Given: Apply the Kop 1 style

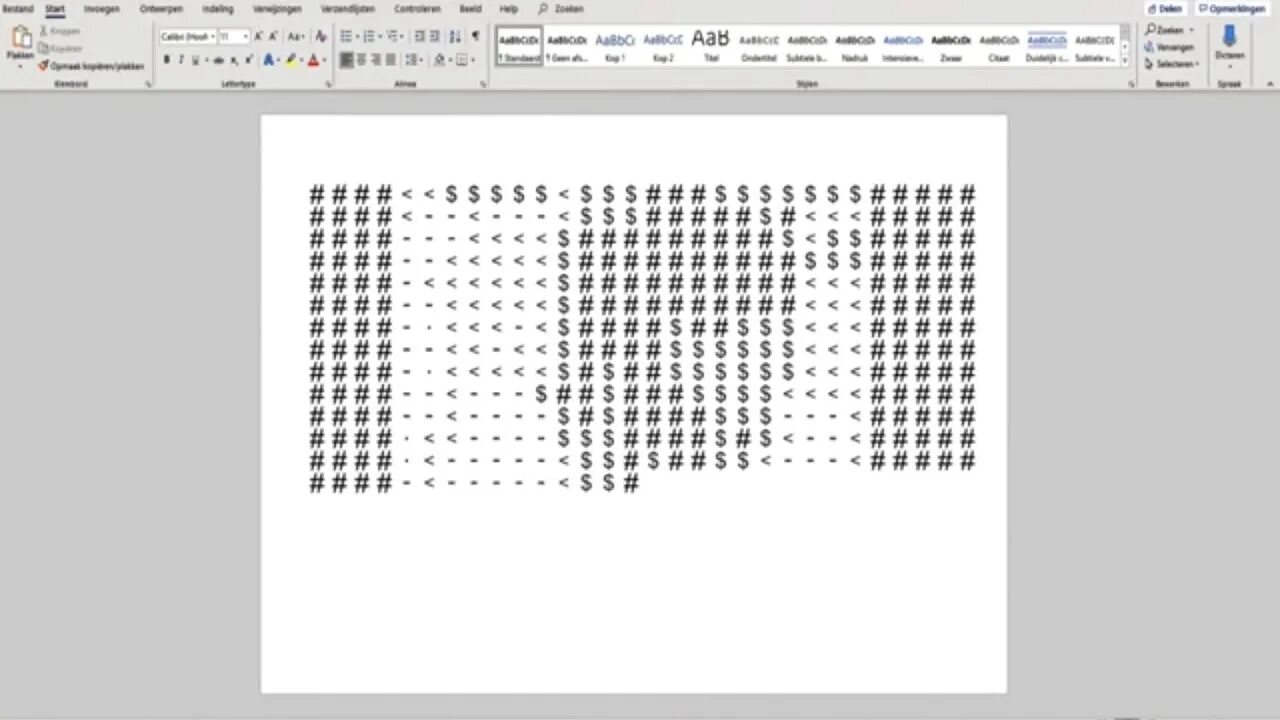Looking at the screenshot, I should pyautogui.click(x=615, y=46).
